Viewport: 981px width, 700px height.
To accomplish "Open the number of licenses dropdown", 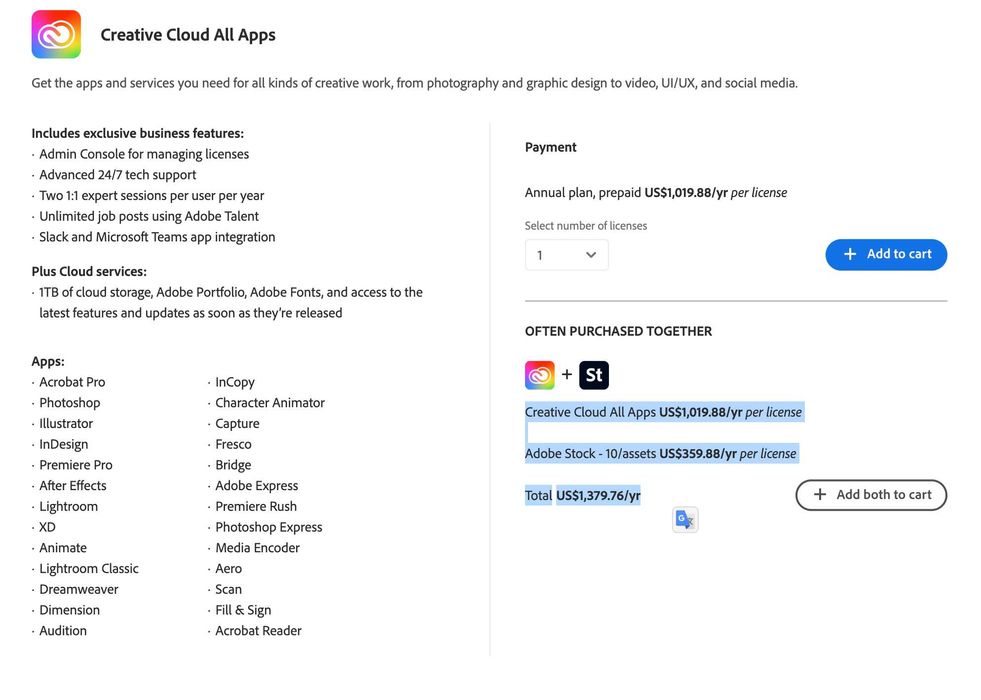I will coord(566,255).
